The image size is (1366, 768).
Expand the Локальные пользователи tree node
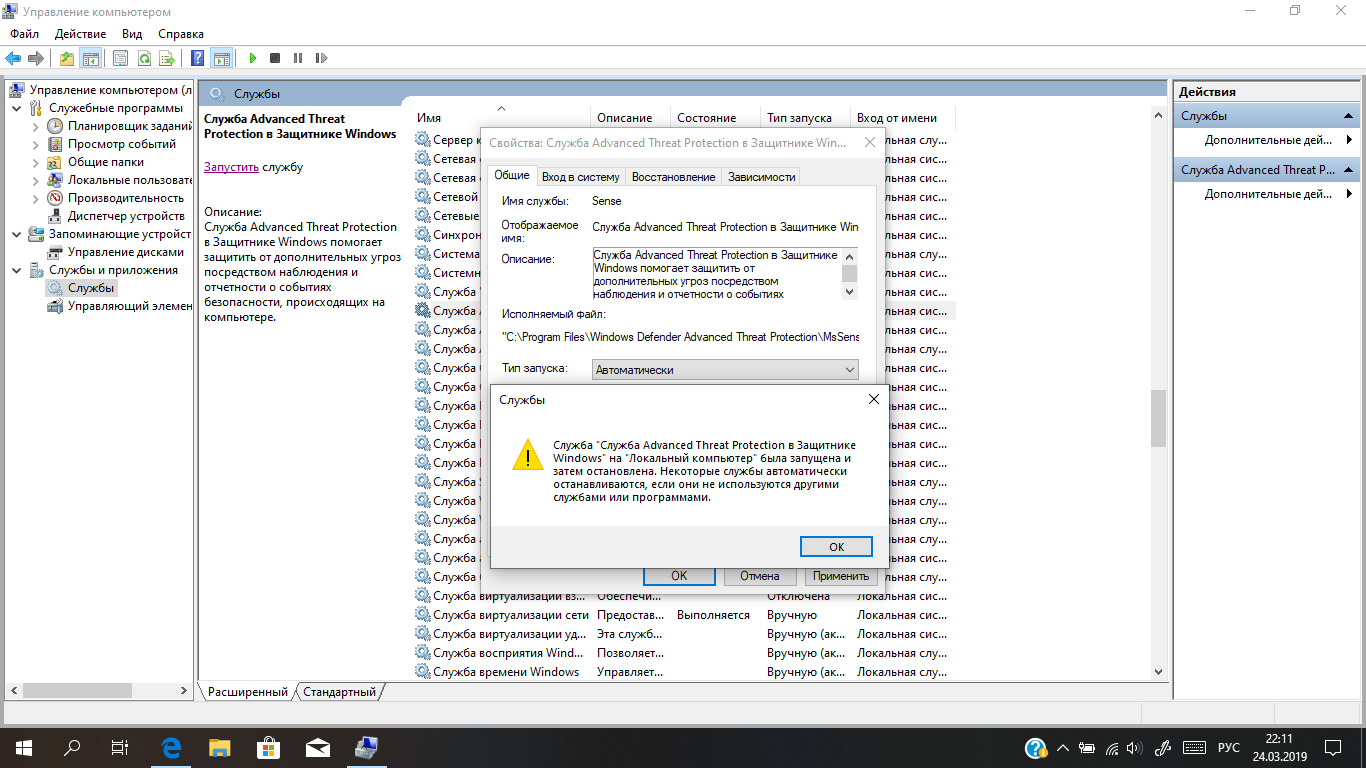[36, 180]
